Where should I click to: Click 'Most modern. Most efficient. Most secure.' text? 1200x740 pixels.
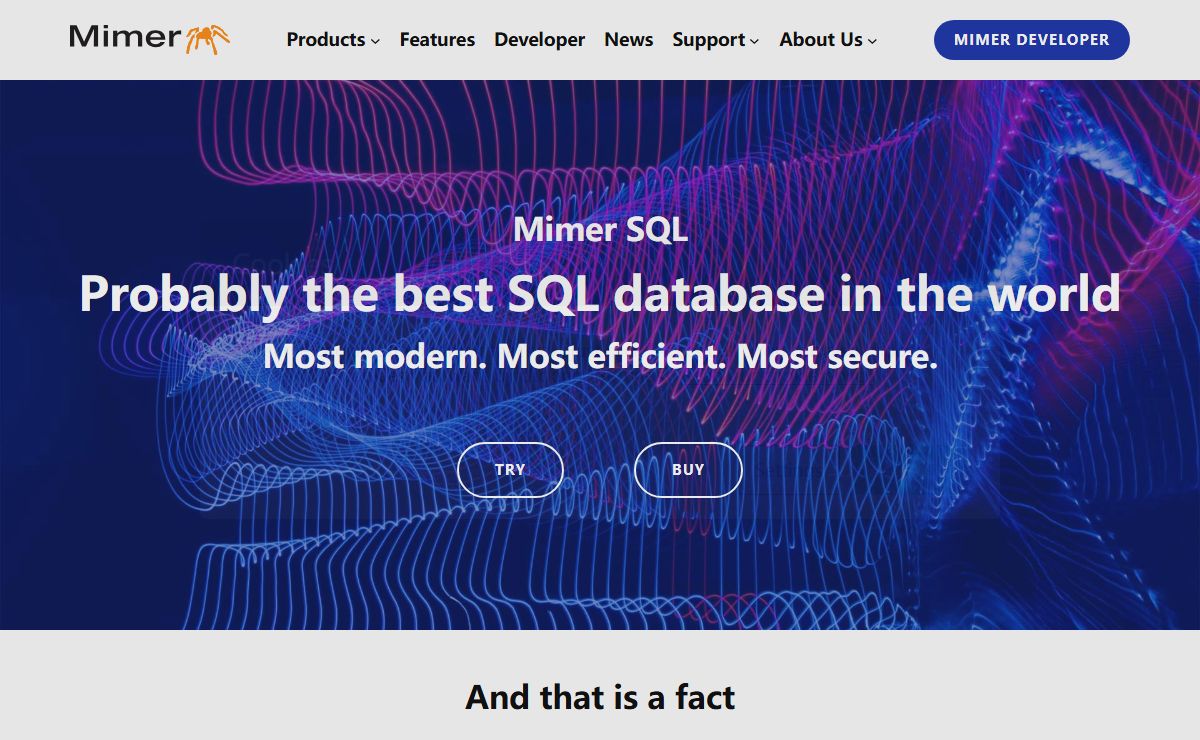[x=600, y=355]
